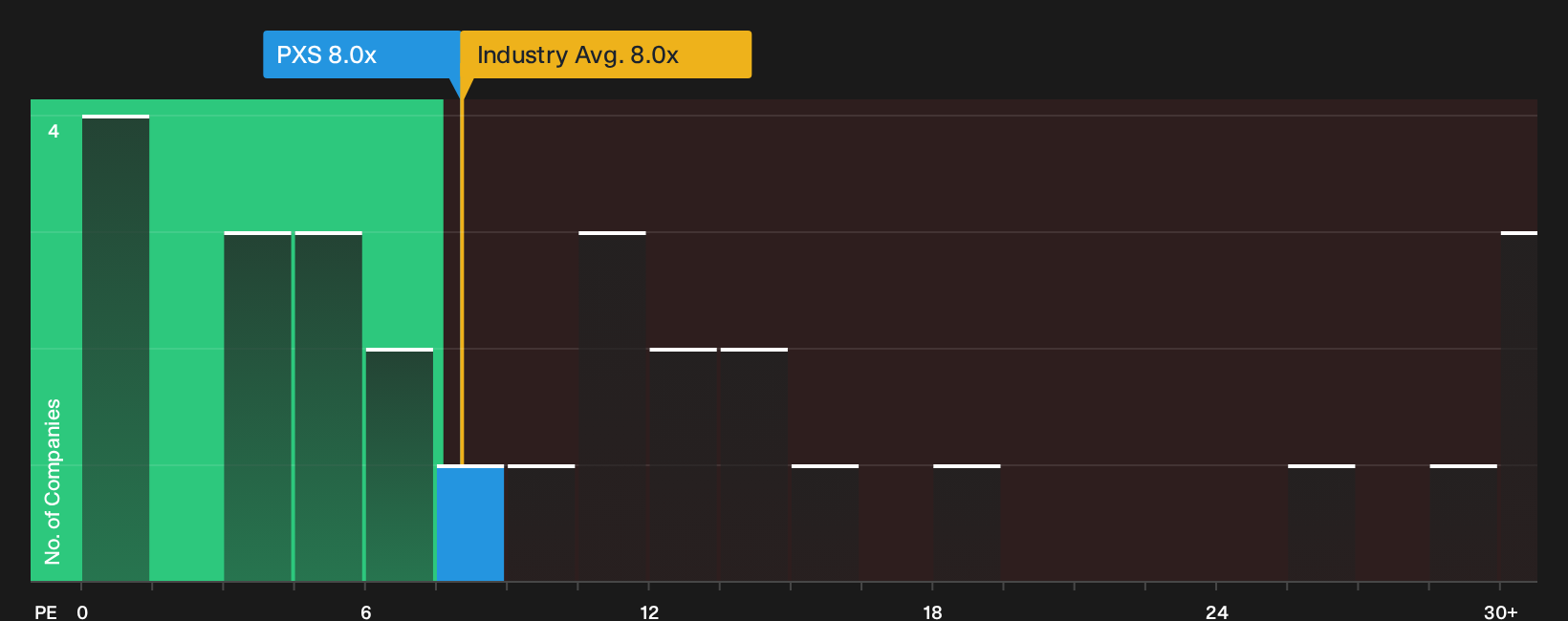Screen dimensions: 1568x621
Task: Click the tallest bar starting at PE 0
Action: (x=116, y=349)
